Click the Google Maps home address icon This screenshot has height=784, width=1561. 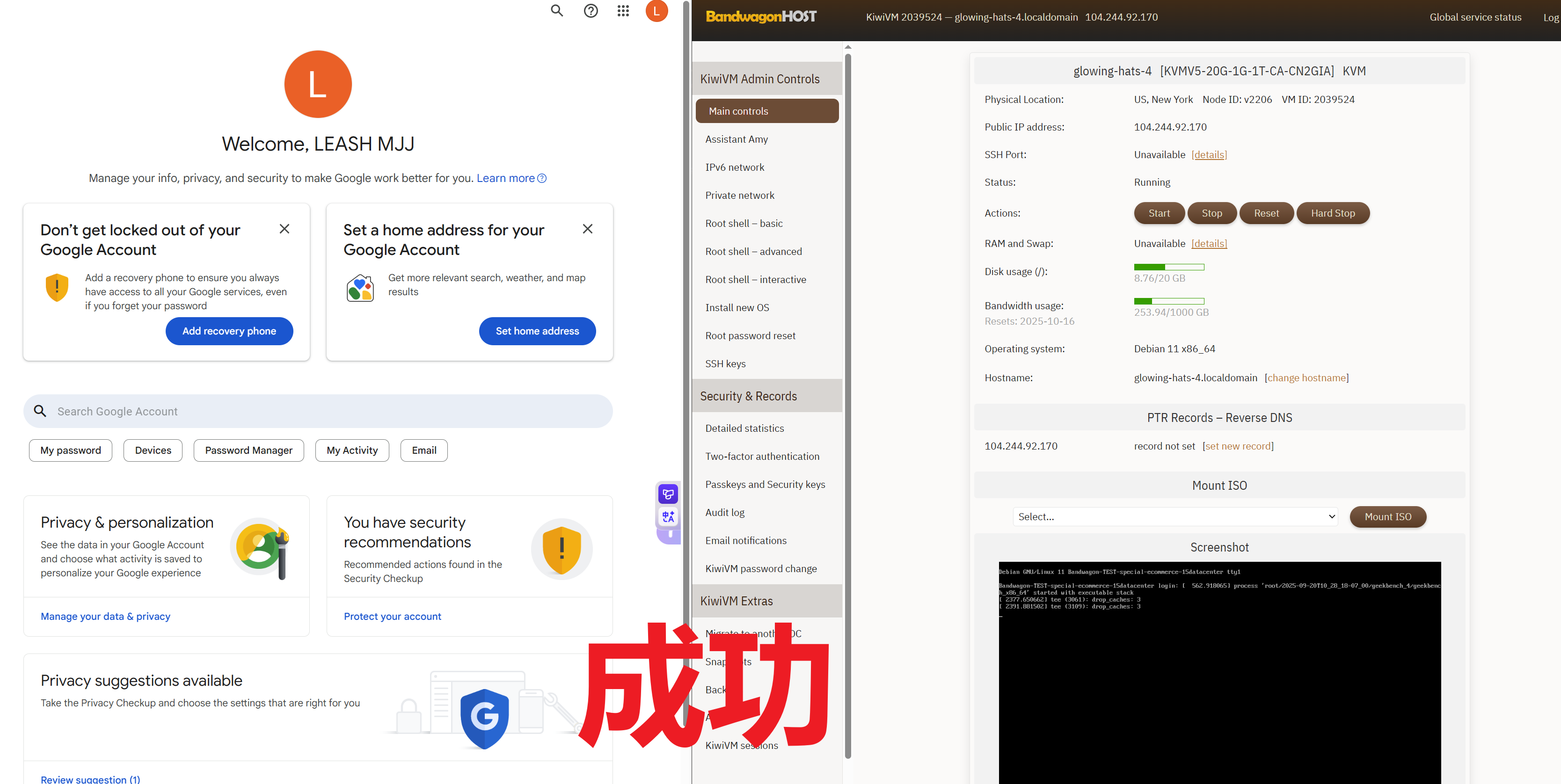click(x=360, y=288)
